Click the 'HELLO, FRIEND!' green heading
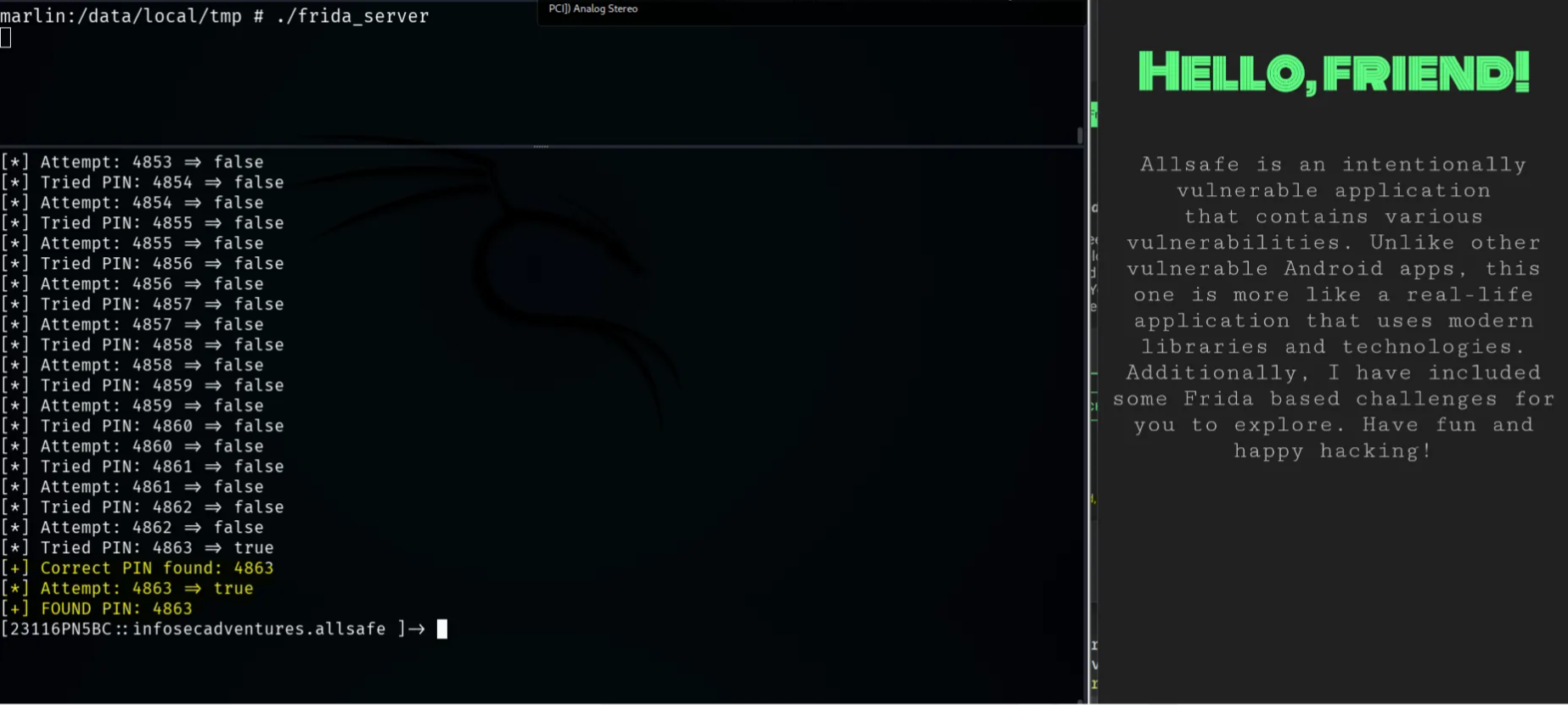1568x705 pixels. tap(1333, 73)
